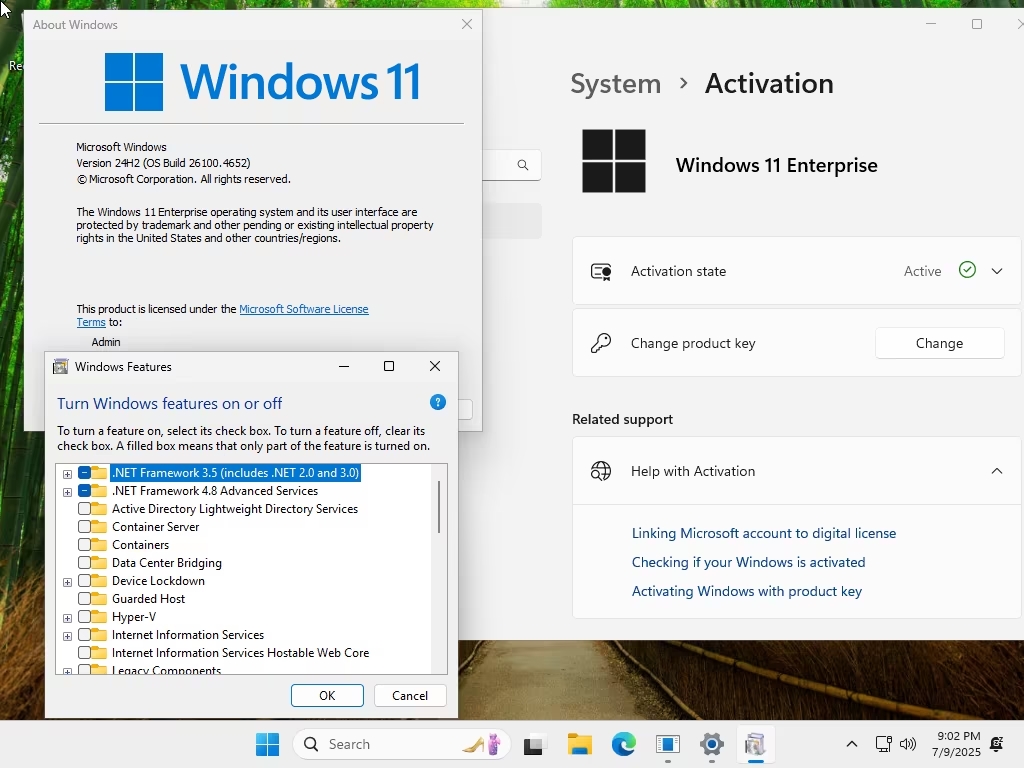The height and width of the screenshot is (768, 1024).
Task: Enable the Hyper-V checkbox
Action: point(84,616)
